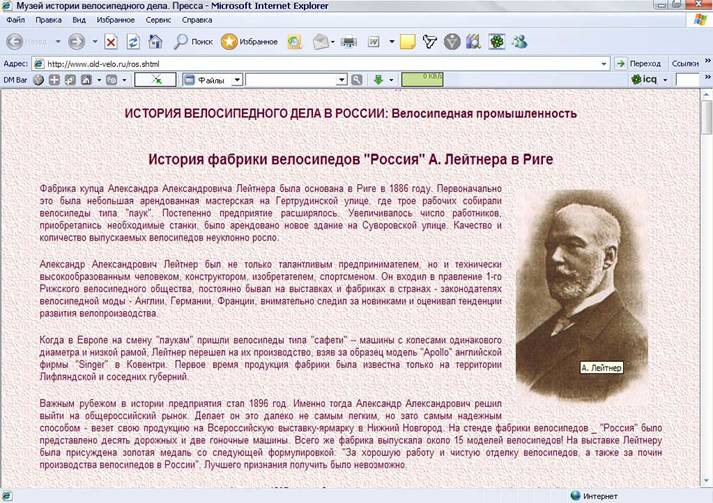Open Favorites (Избранное) star button

tap(249, 42)
